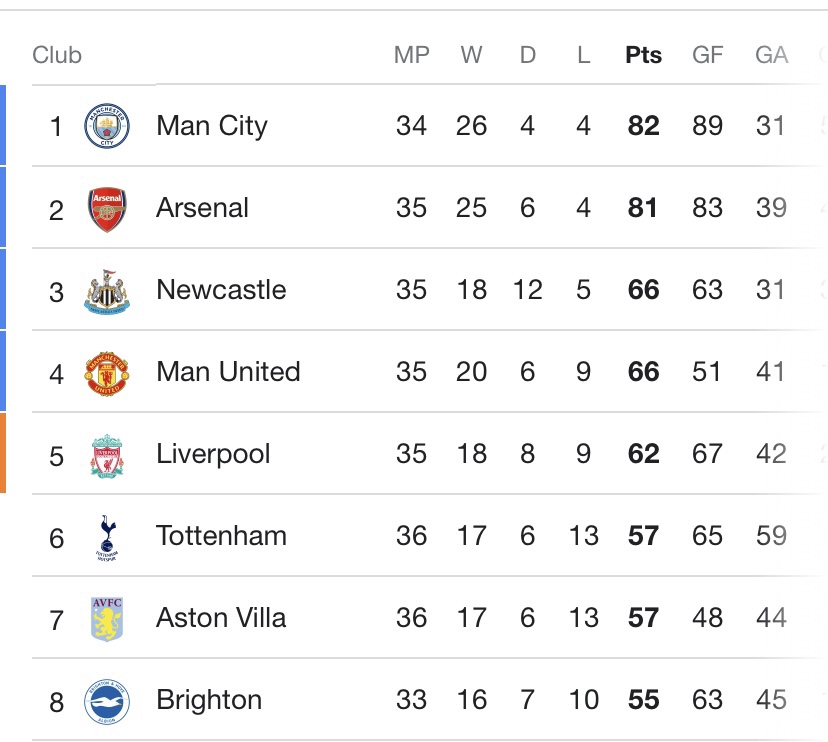Click the Liverpool club crest
The width and height of the screenshot is (828, 742).
coord(108,453)
